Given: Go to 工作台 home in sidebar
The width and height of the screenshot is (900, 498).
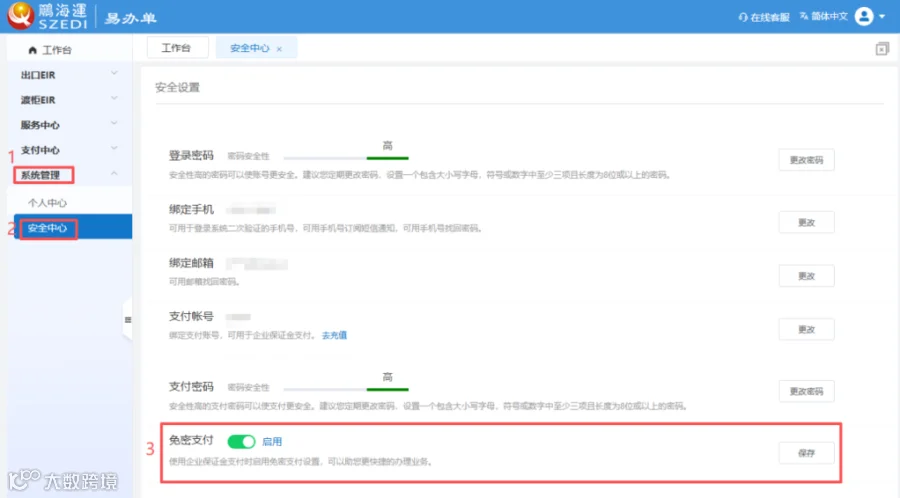Looking at the screenshot, I should 51,50.
